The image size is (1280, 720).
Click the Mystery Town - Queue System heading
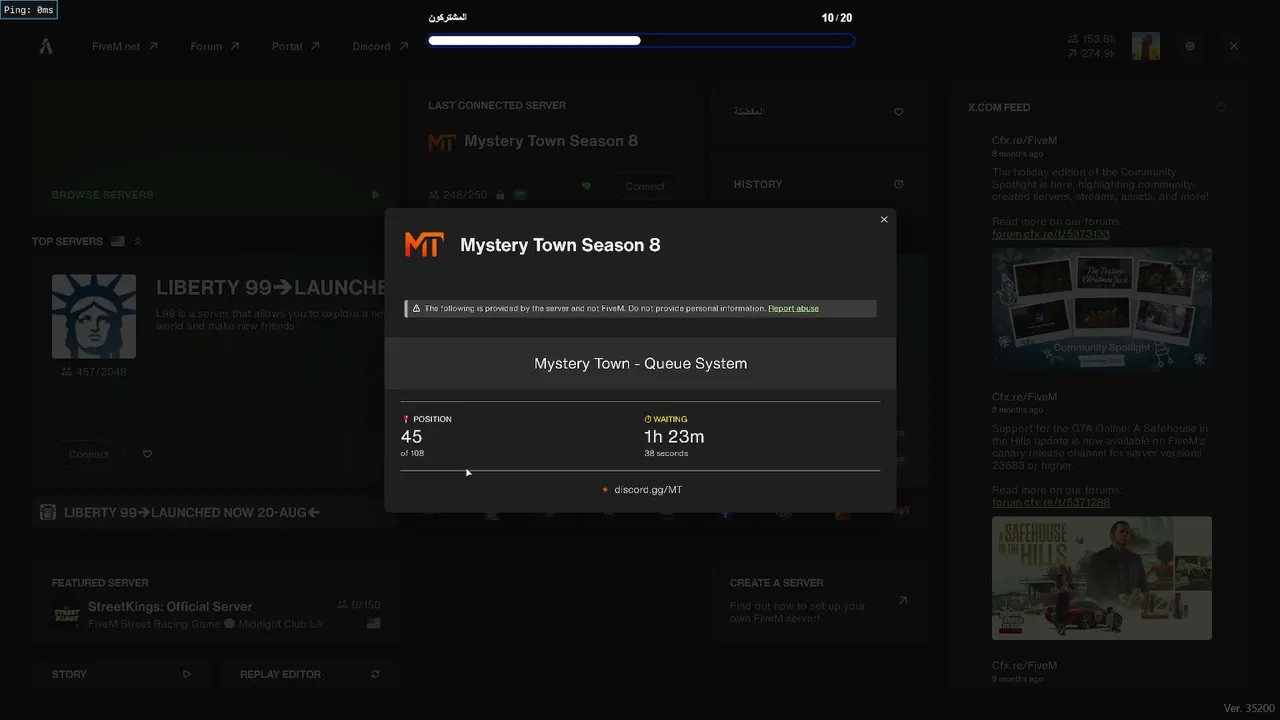click(x=640, y=363)
